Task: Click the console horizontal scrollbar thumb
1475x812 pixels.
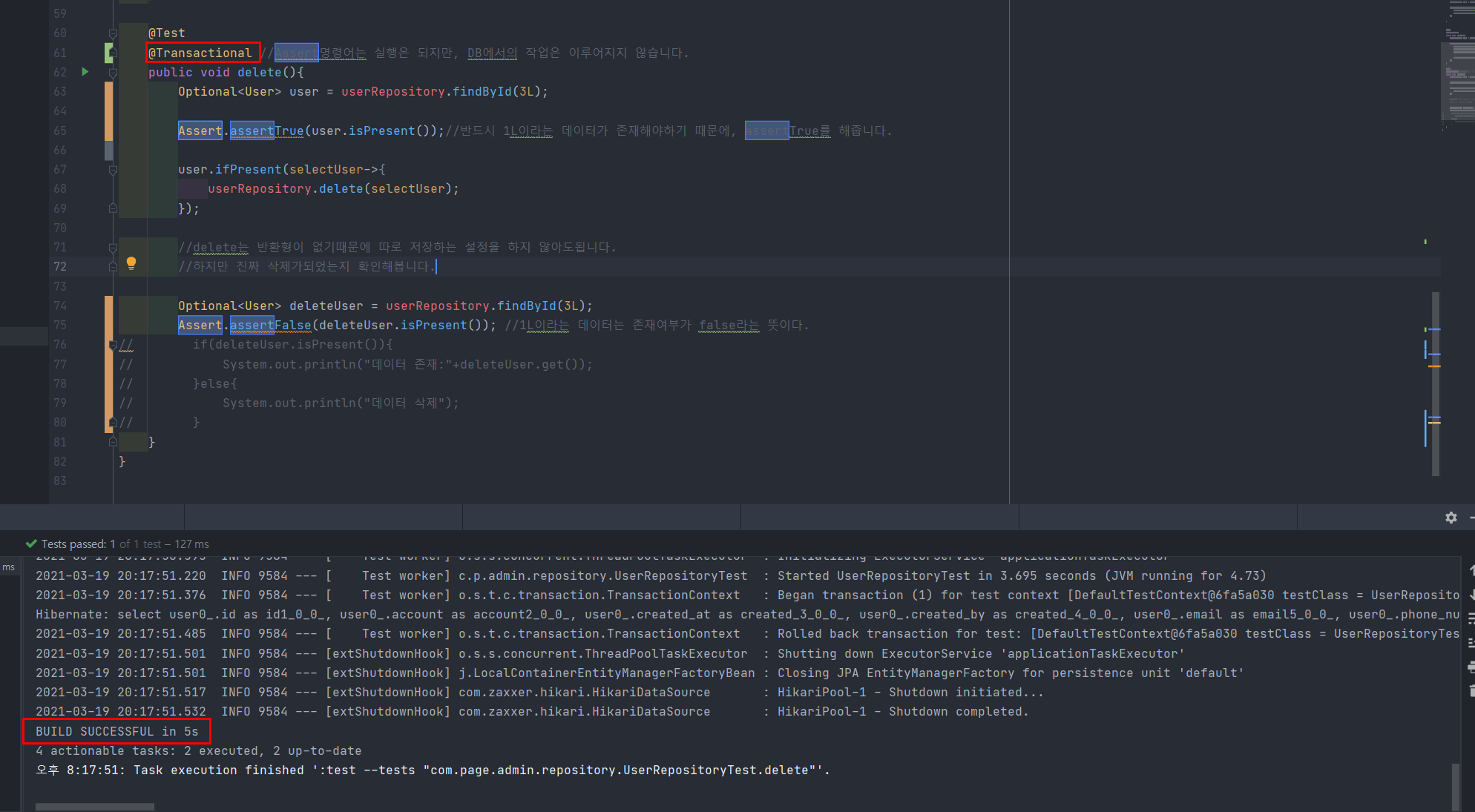Action: tap(94, 807)
